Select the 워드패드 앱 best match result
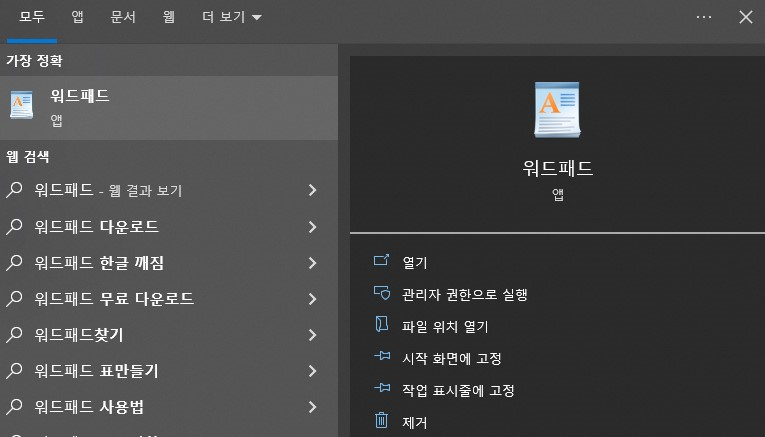The width and height of the screenshot is (765, 437). [x=169, y=108]
